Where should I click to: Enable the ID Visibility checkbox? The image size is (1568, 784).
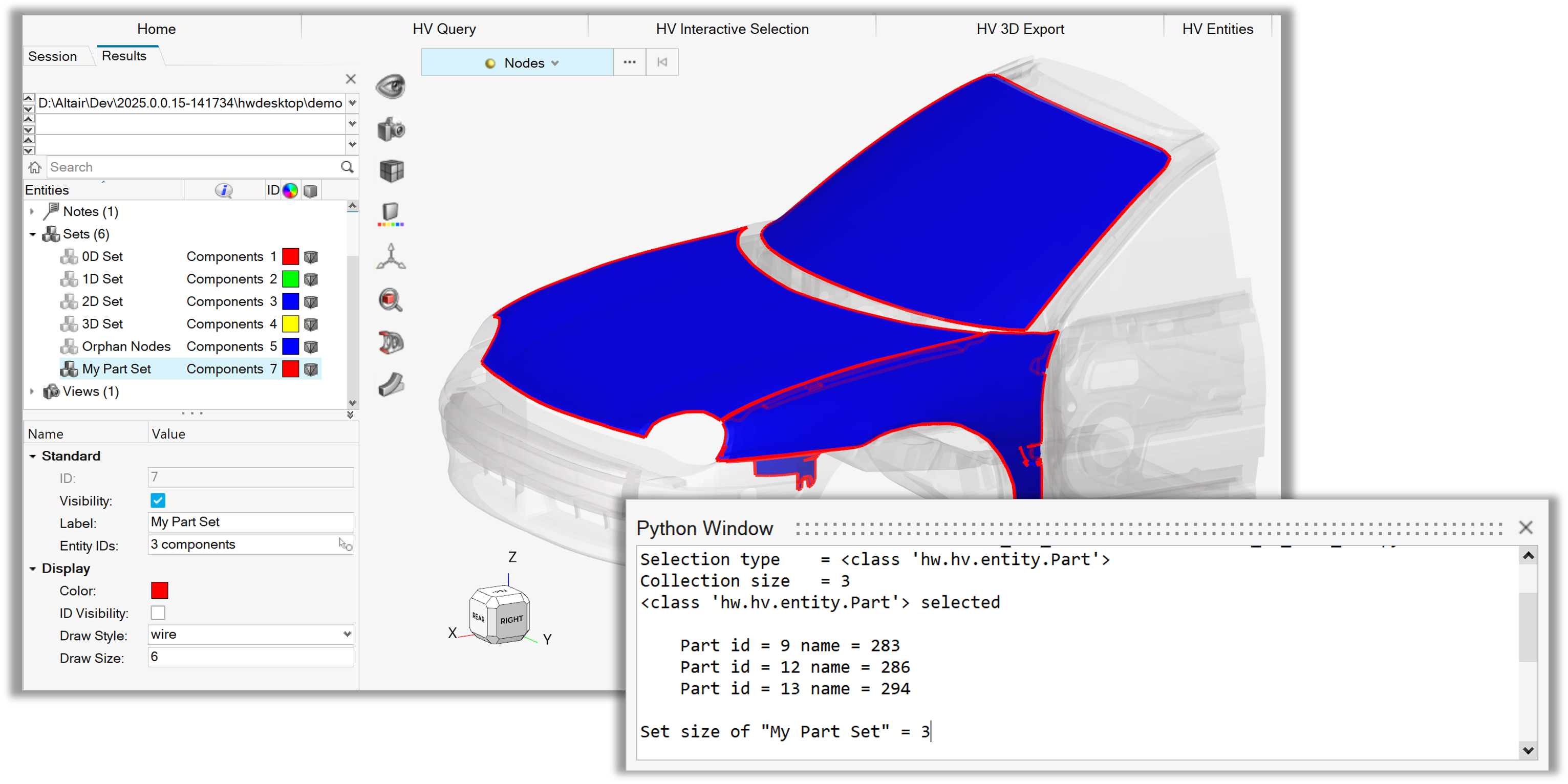click(x=158, y=613)
